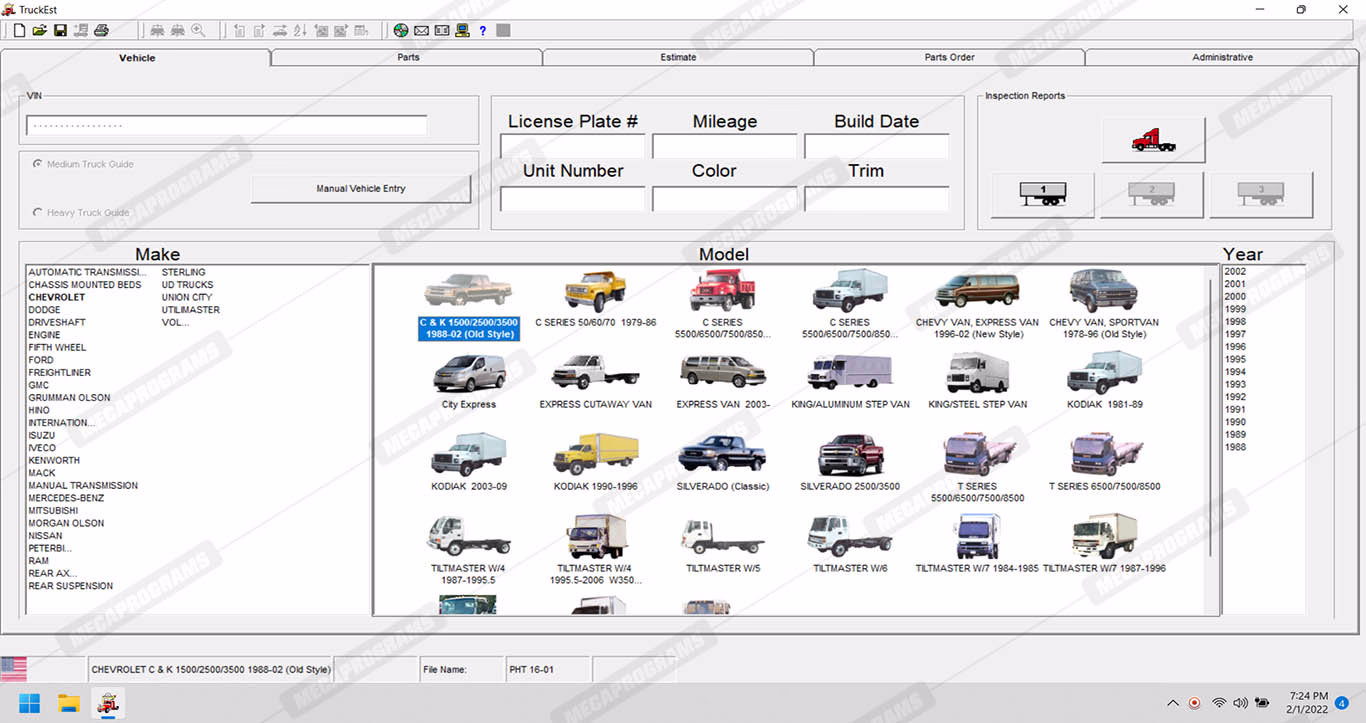1366x723 pixels.
Task: Click the sort A-Z toolbar icon
Action: point(301,31)
